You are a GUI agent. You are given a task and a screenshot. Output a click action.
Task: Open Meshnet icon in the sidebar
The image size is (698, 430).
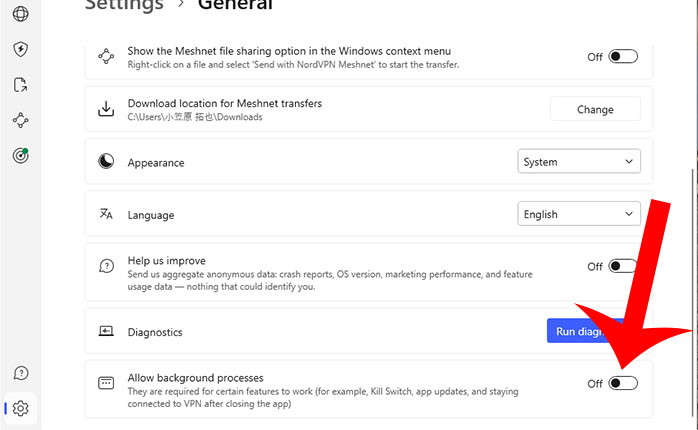tap(21, 120)
